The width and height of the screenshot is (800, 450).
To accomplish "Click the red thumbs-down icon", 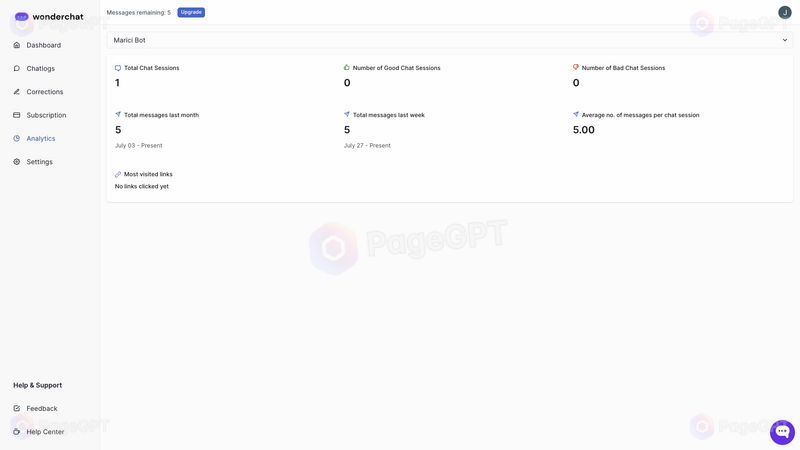I will point(576,67).
